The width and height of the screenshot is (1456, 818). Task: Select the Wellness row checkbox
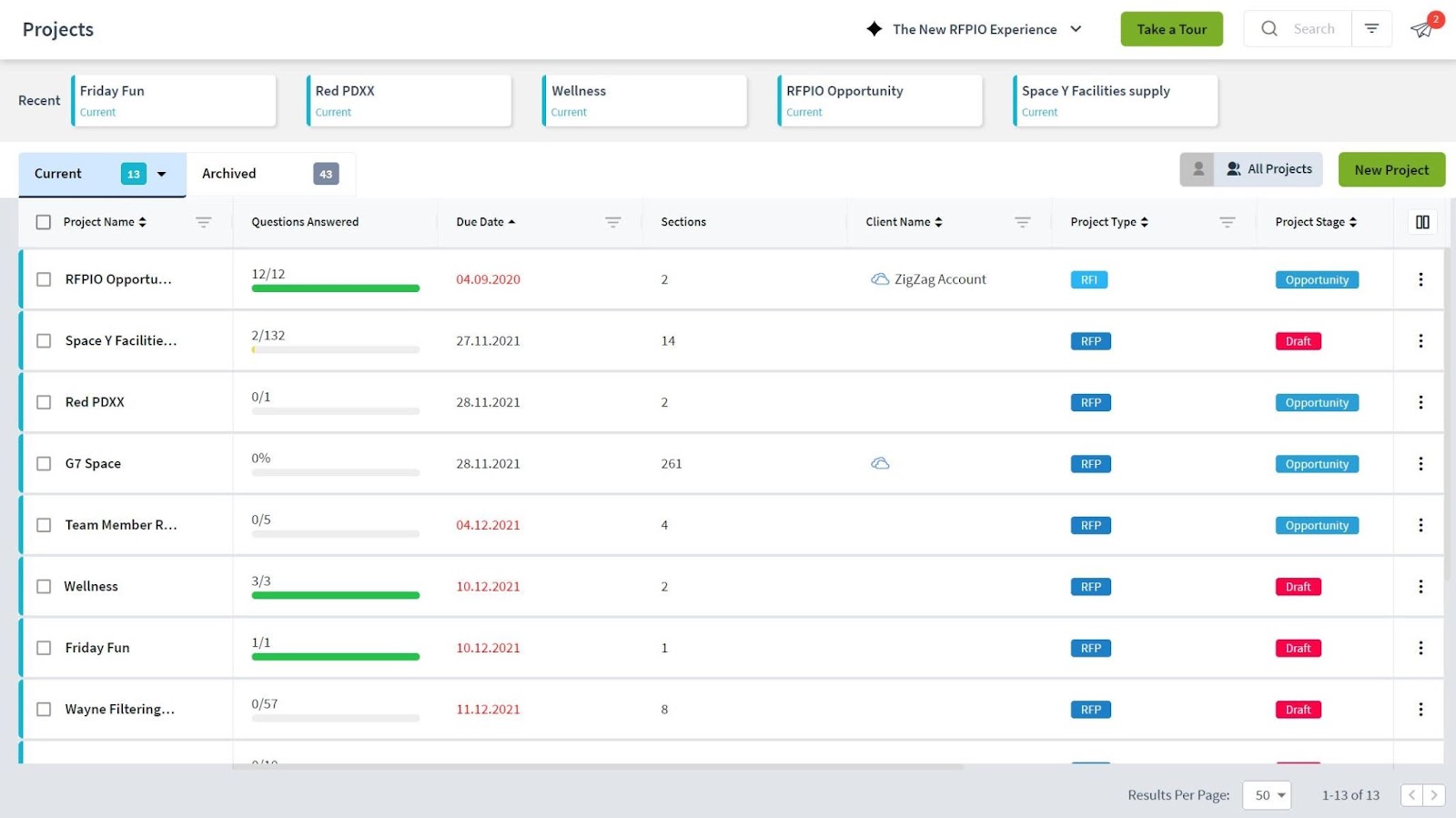tap(44, 586)
